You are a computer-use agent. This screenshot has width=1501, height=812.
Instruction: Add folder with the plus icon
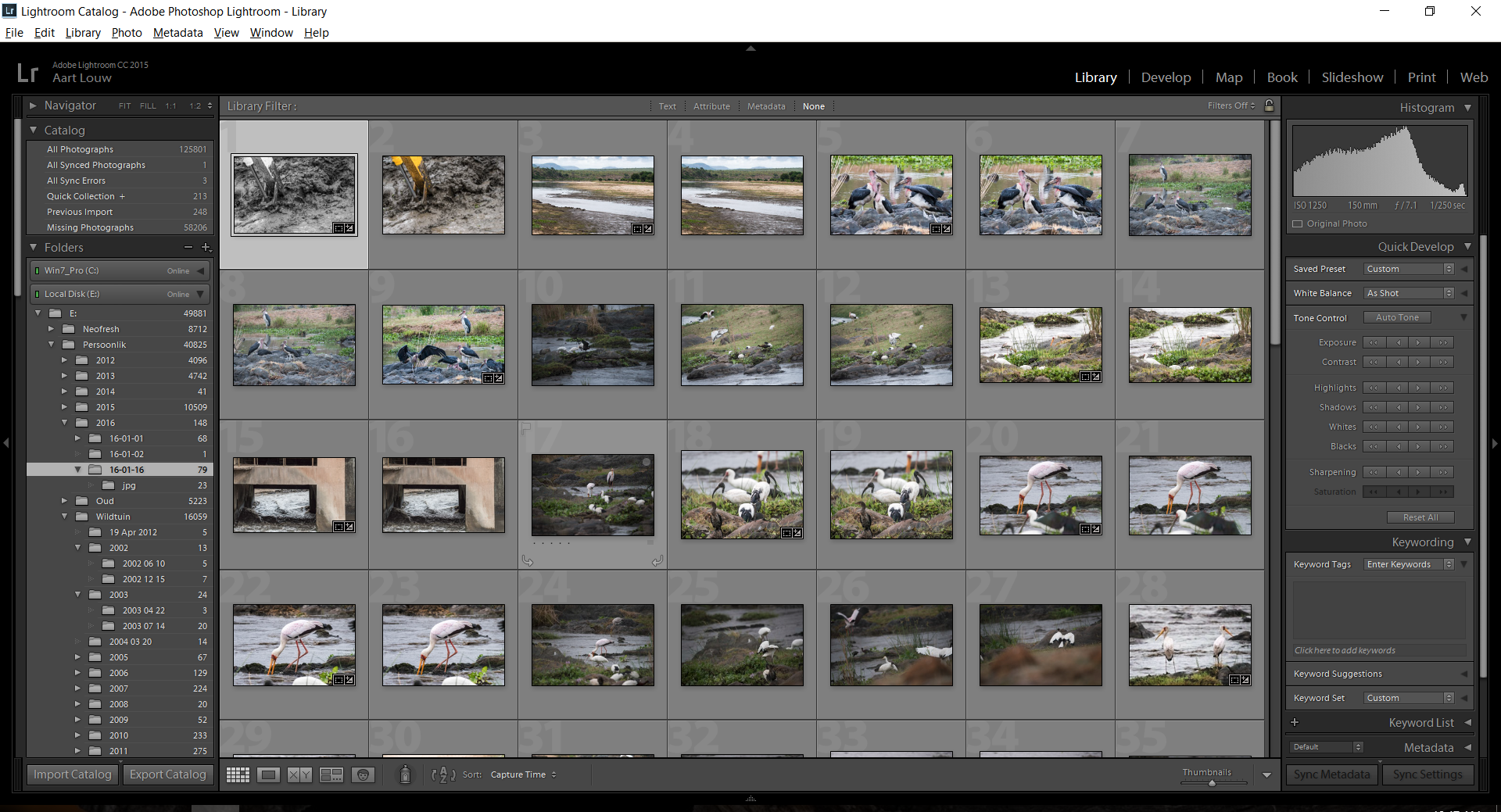(206, 247)
